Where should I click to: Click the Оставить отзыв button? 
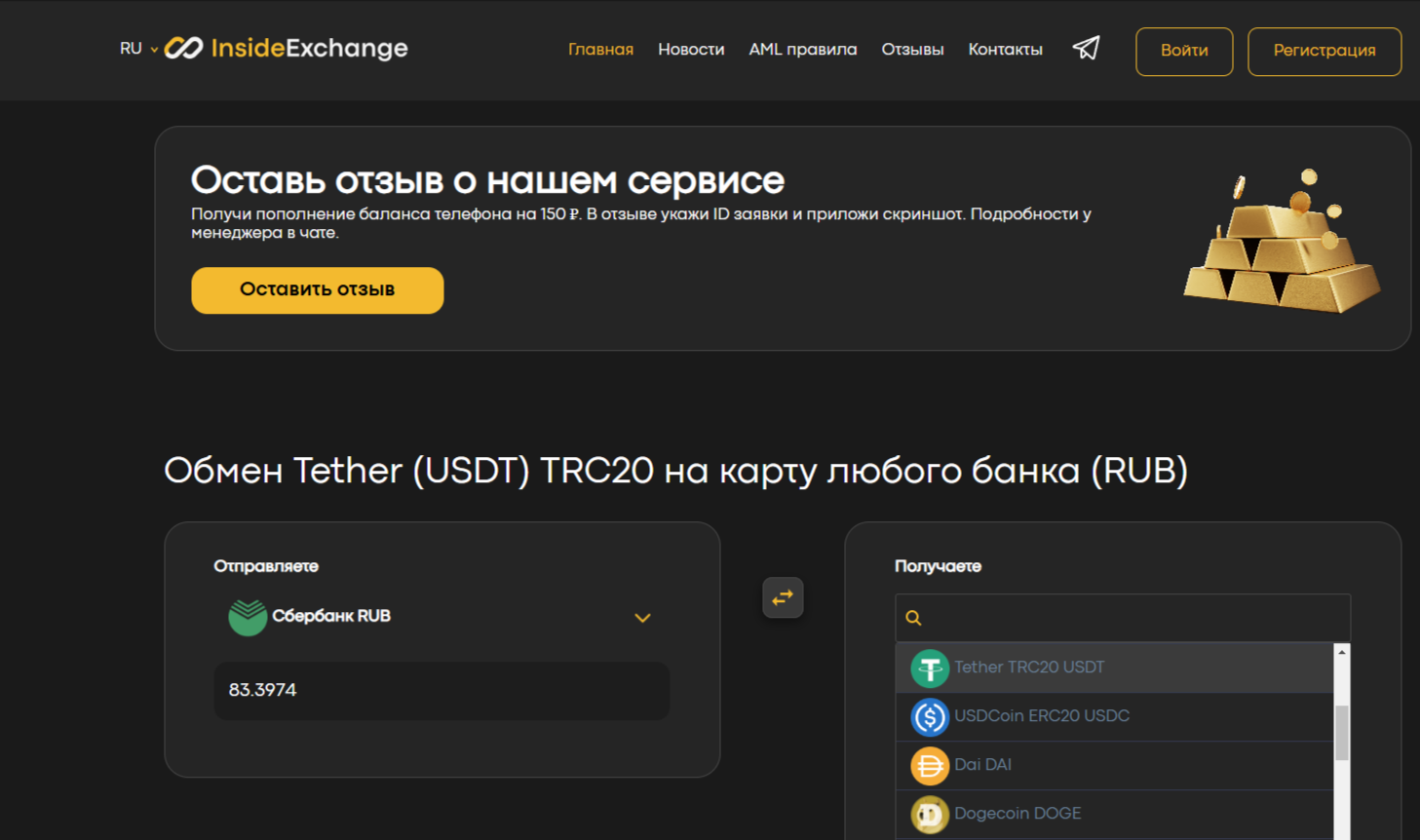tap(318, 290)
